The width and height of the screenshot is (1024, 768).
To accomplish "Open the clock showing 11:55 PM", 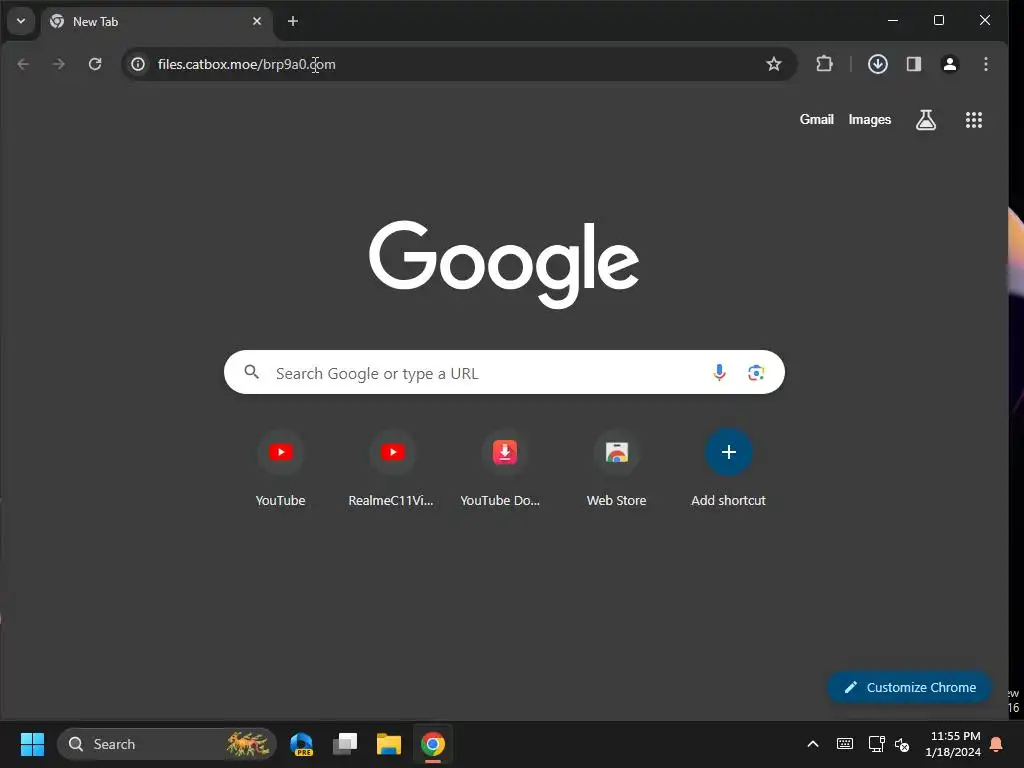I will (953, 744).
